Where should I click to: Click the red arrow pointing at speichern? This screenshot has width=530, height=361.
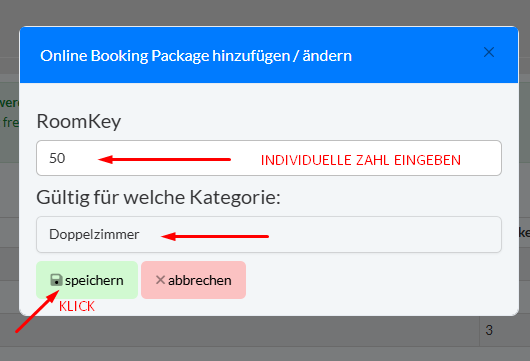tap(37, 312)
